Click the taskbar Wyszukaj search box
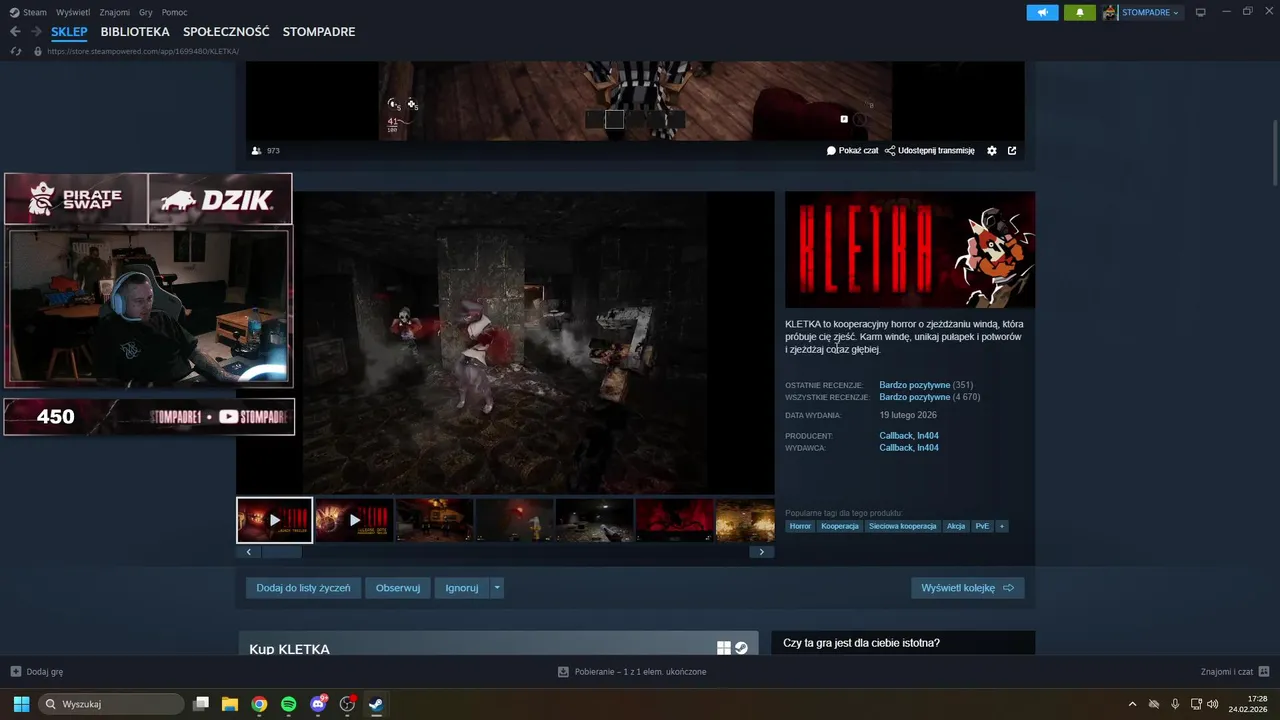The height and width of the screenshot is (720, 1280). 111,704
